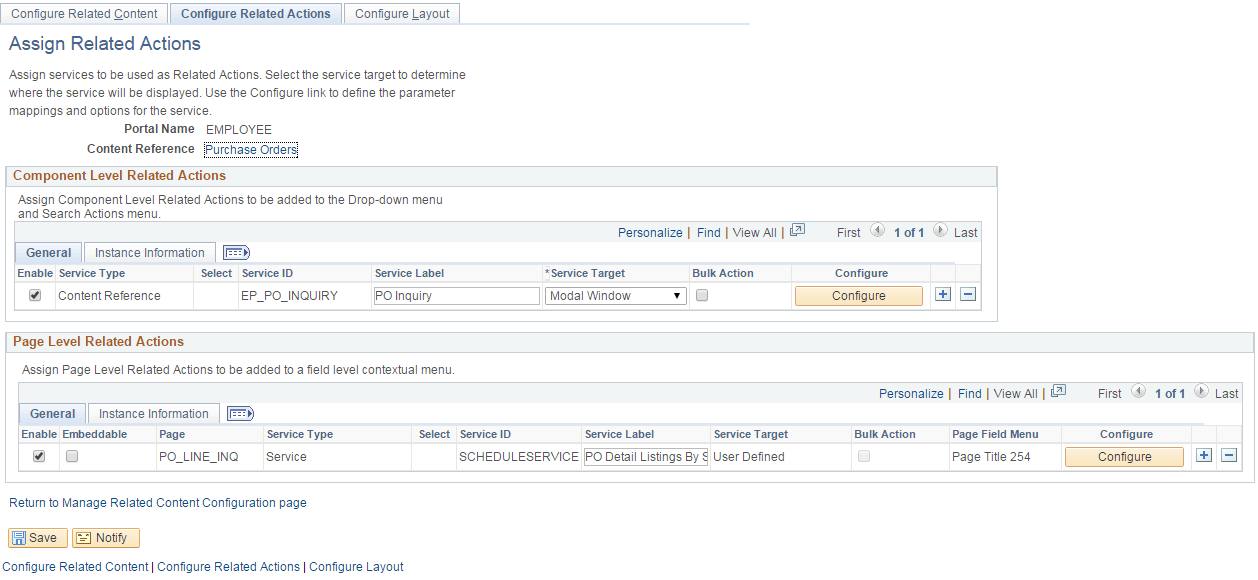The height and width of the screenshot is (580, 1258).
Task: Add a new Component Level Related Action row
Action: point(942,294)
